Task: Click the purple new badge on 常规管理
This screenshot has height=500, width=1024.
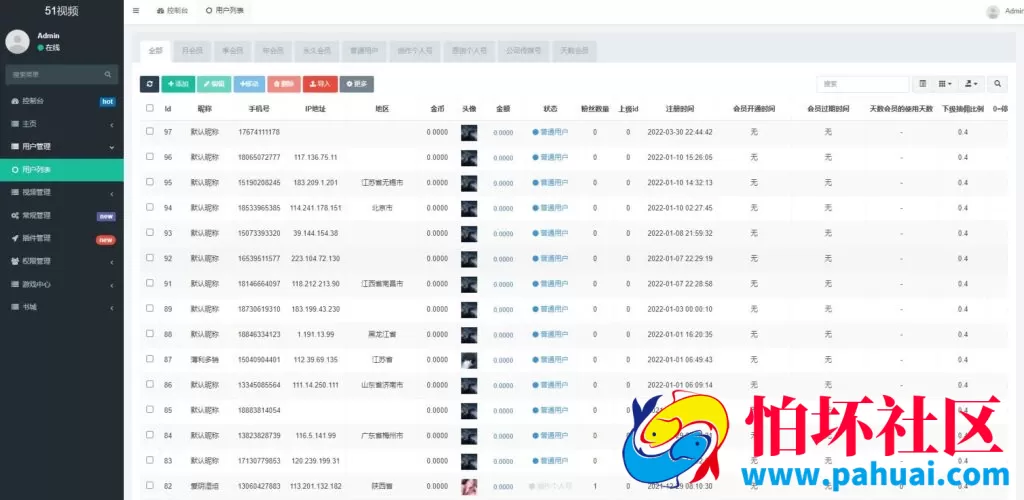Action: pos(106,216)
